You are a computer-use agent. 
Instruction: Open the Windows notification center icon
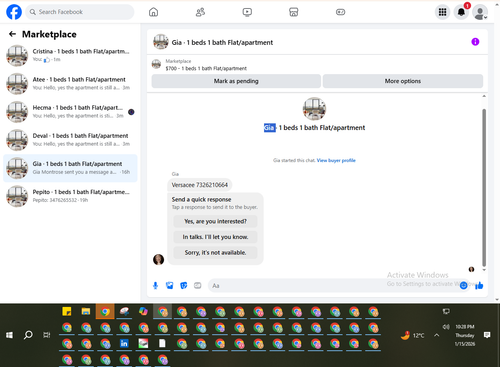(487, 335)
